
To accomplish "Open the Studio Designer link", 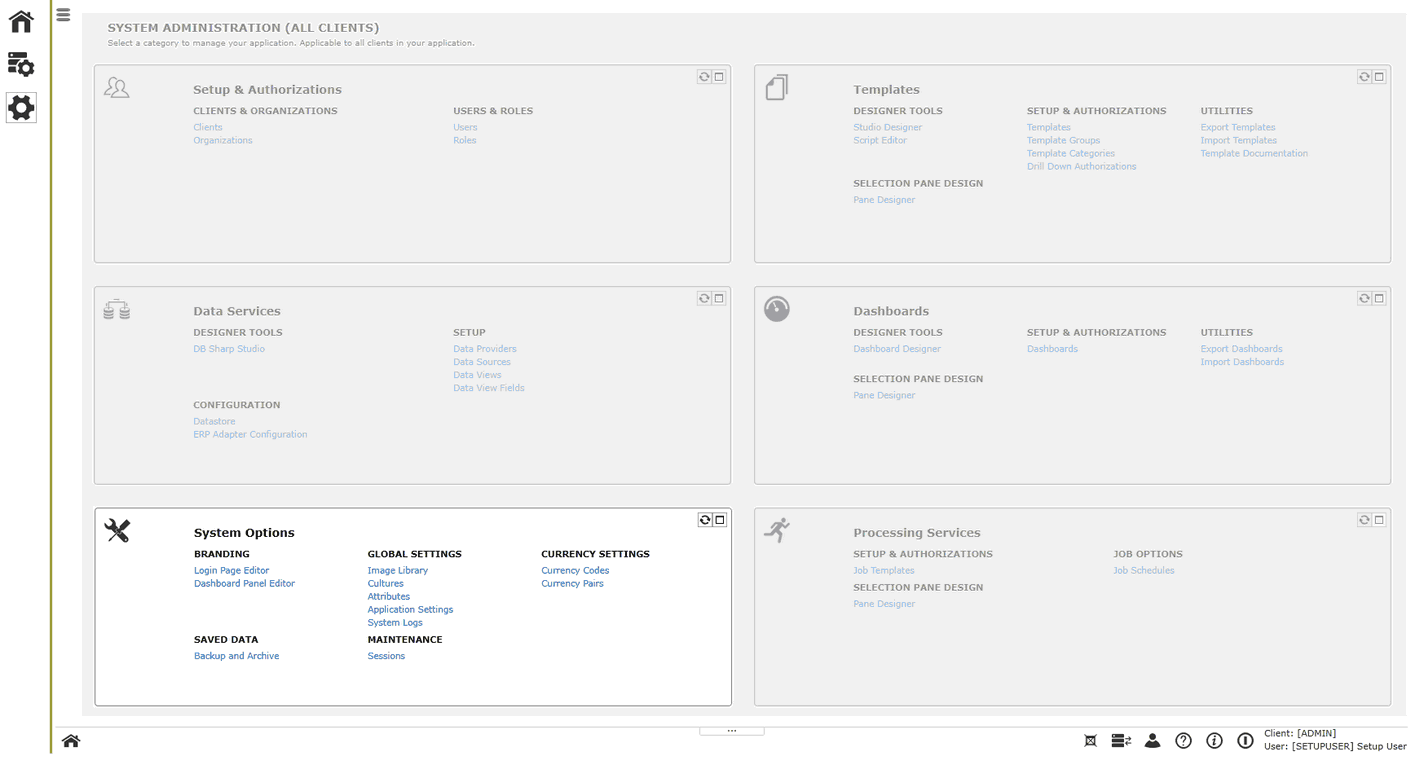I will (889, 127).
